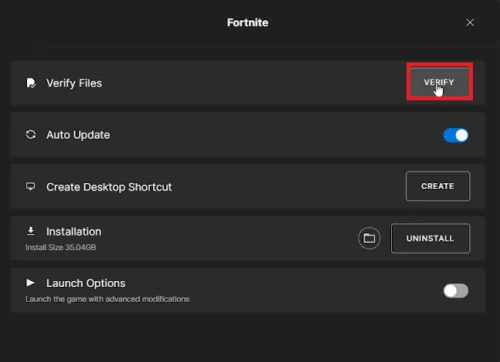Image resolution: width=500 pixels, height=362 pixels.
Task: Click the Verify Files document icon
Action: [31, 83]
